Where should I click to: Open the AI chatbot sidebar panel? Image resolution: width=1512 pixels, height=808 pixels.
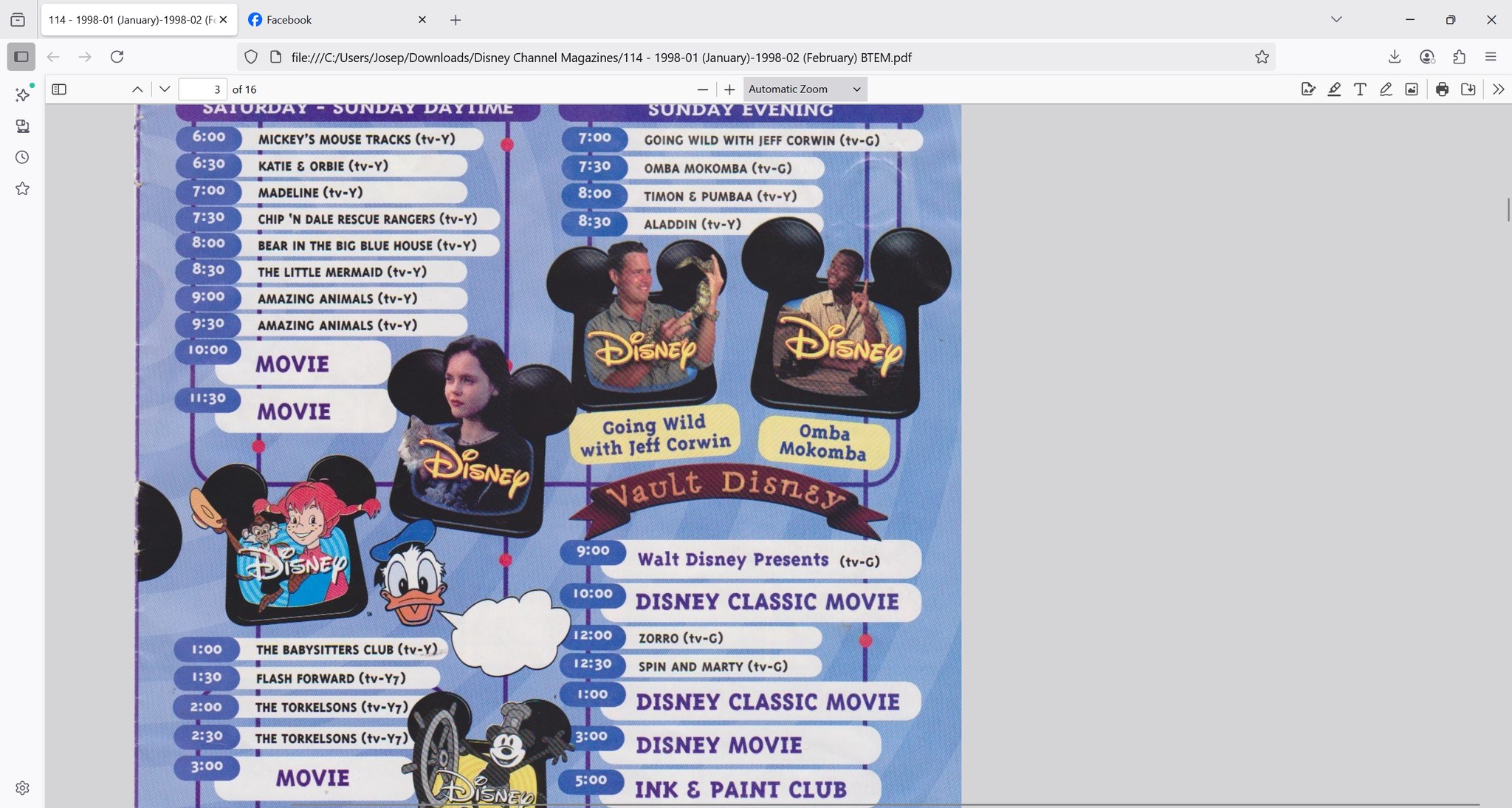(22, 95)
